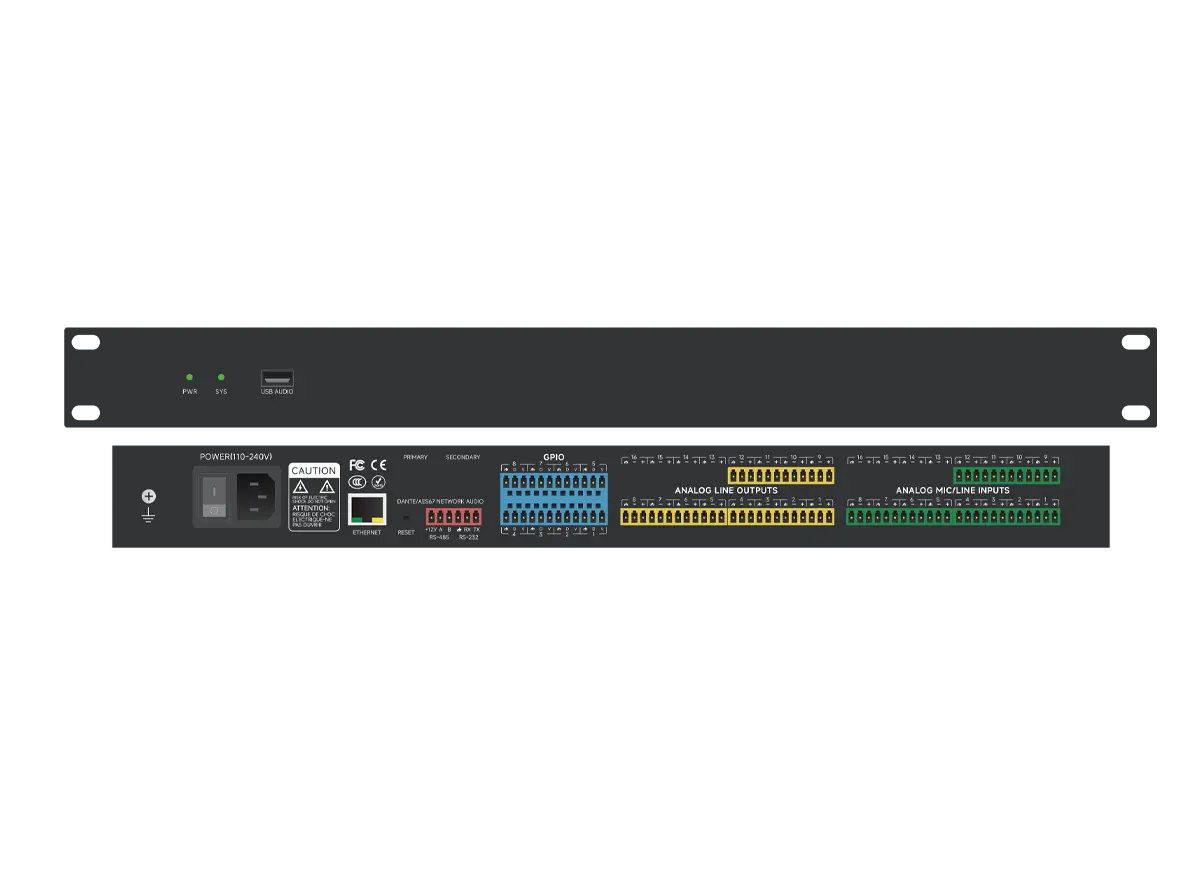Click the red RS-485/RS-232 terminal block
Screen dimensions: 1200x875
[453, 516]
